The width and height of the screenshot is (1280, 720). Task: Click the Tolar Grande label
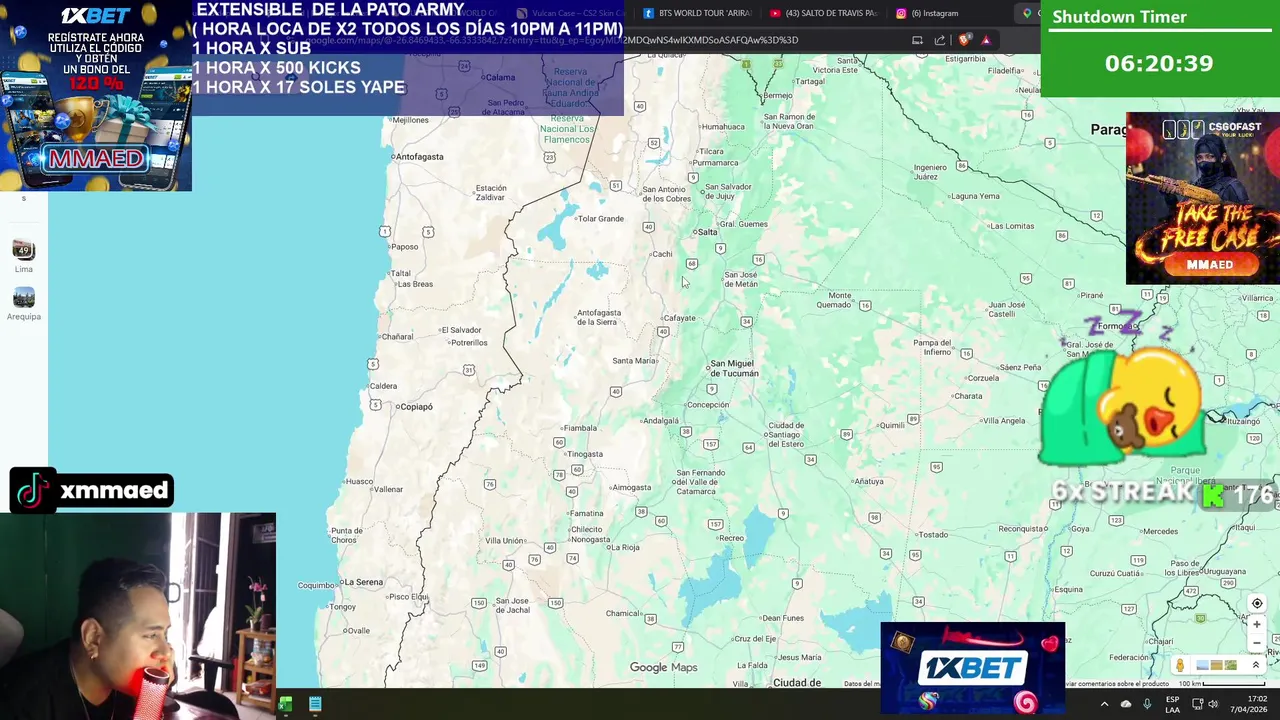(x=600, y=218)
